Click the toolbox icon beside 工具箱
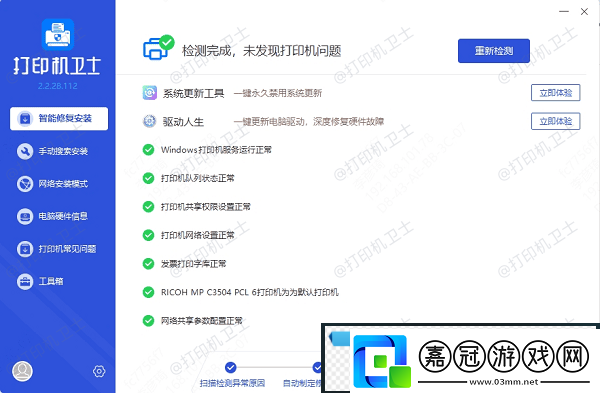Image resolution: width=600 pixels, height=393 pixels. click(x=25, y=282)
